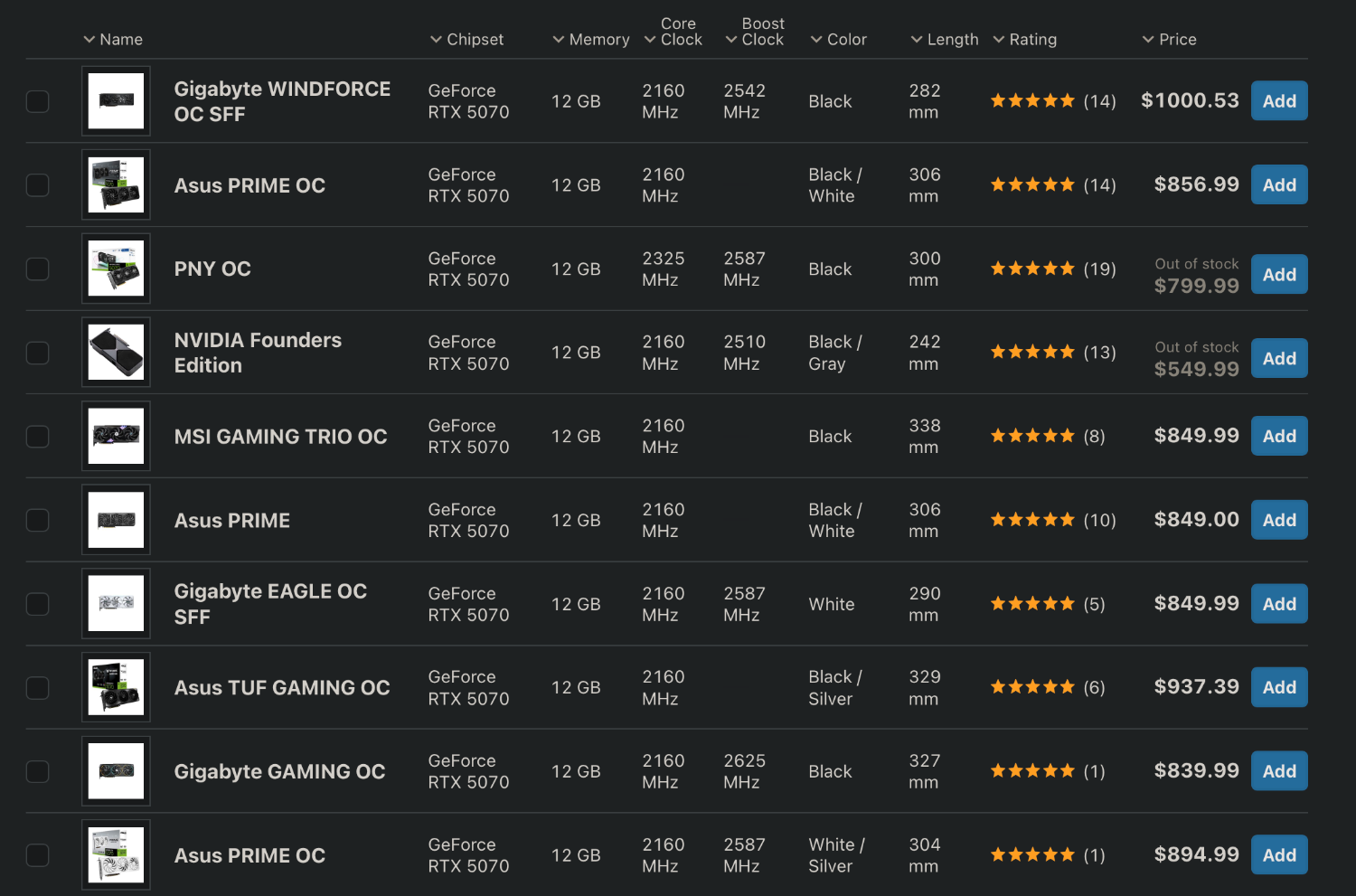The image size is (1356, 896).
Task: Open the PNY OC product thumbnail
Action: [x=116, y=269]
